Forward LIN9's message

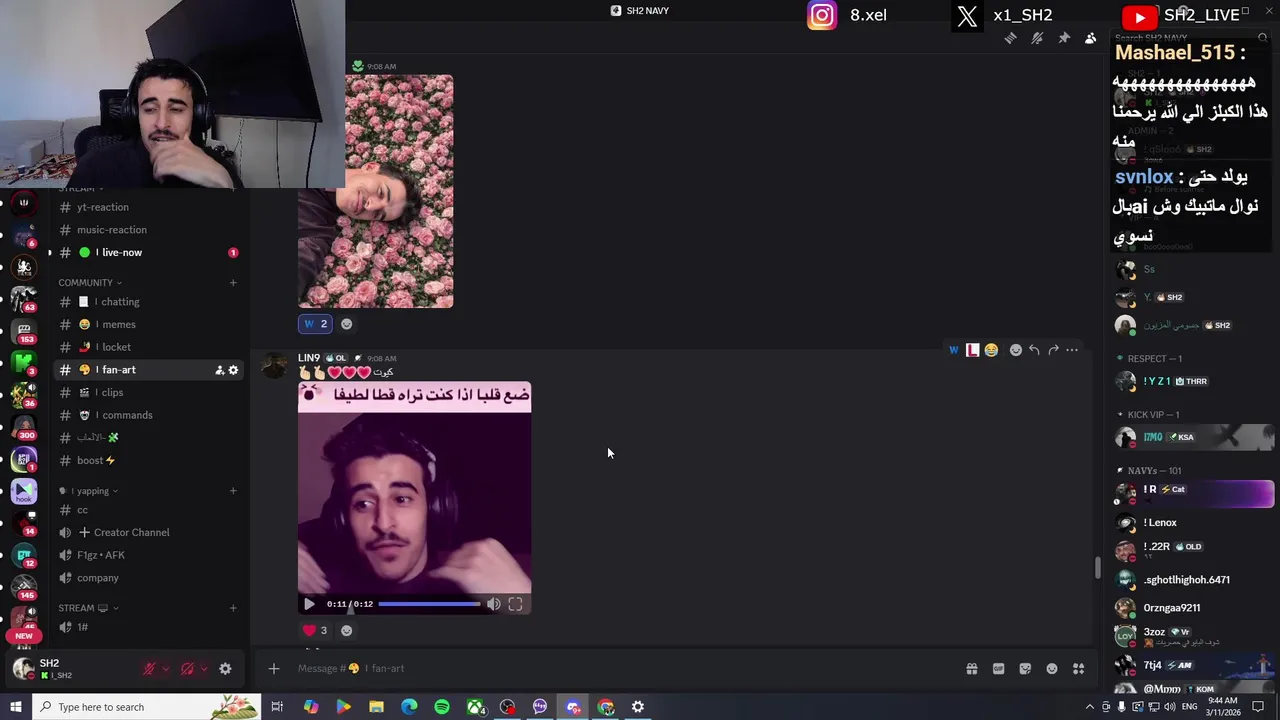tap(1053, 350)
